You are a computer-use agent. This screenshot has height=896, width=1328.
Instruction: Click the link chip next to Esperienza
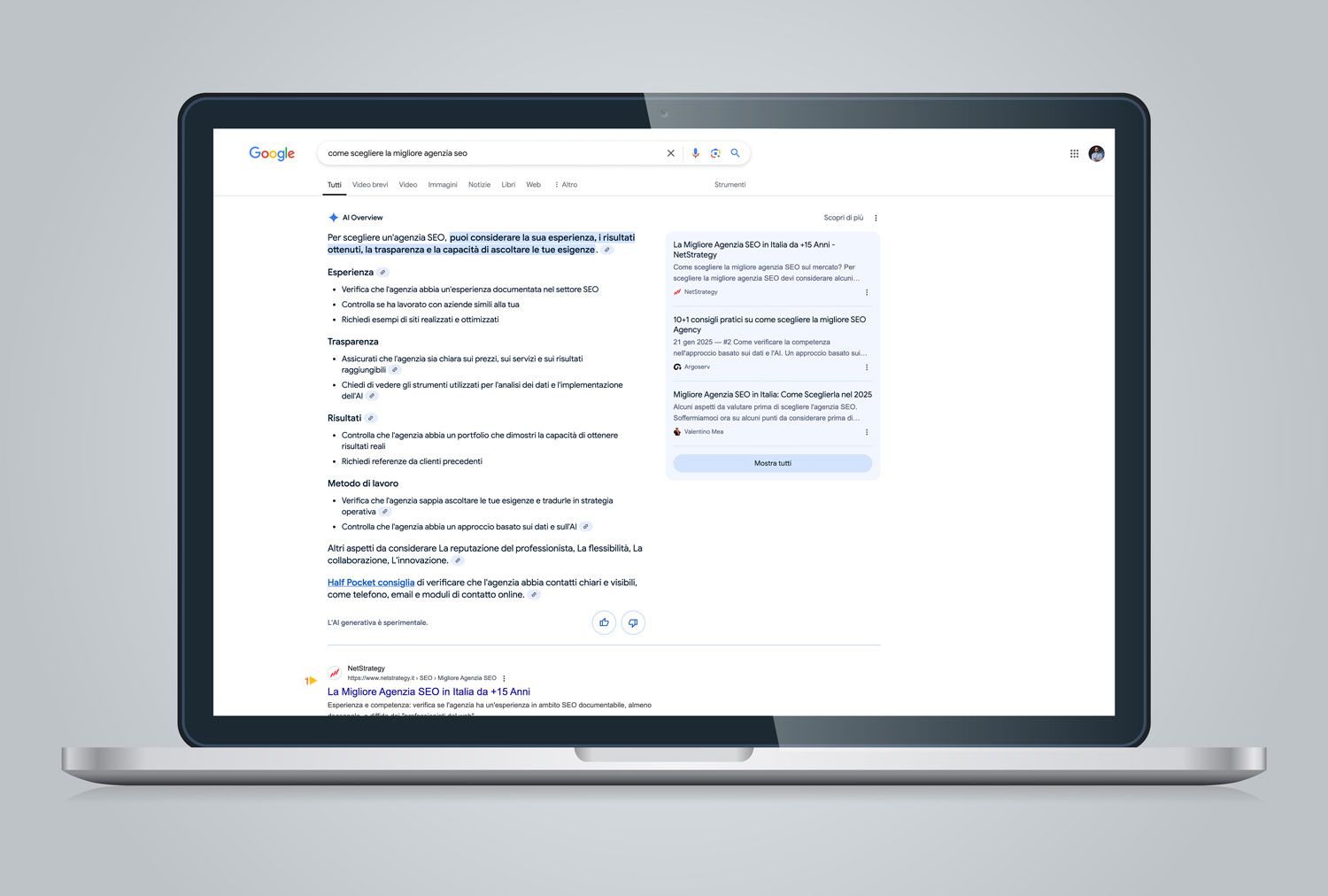tap(382, 273)
